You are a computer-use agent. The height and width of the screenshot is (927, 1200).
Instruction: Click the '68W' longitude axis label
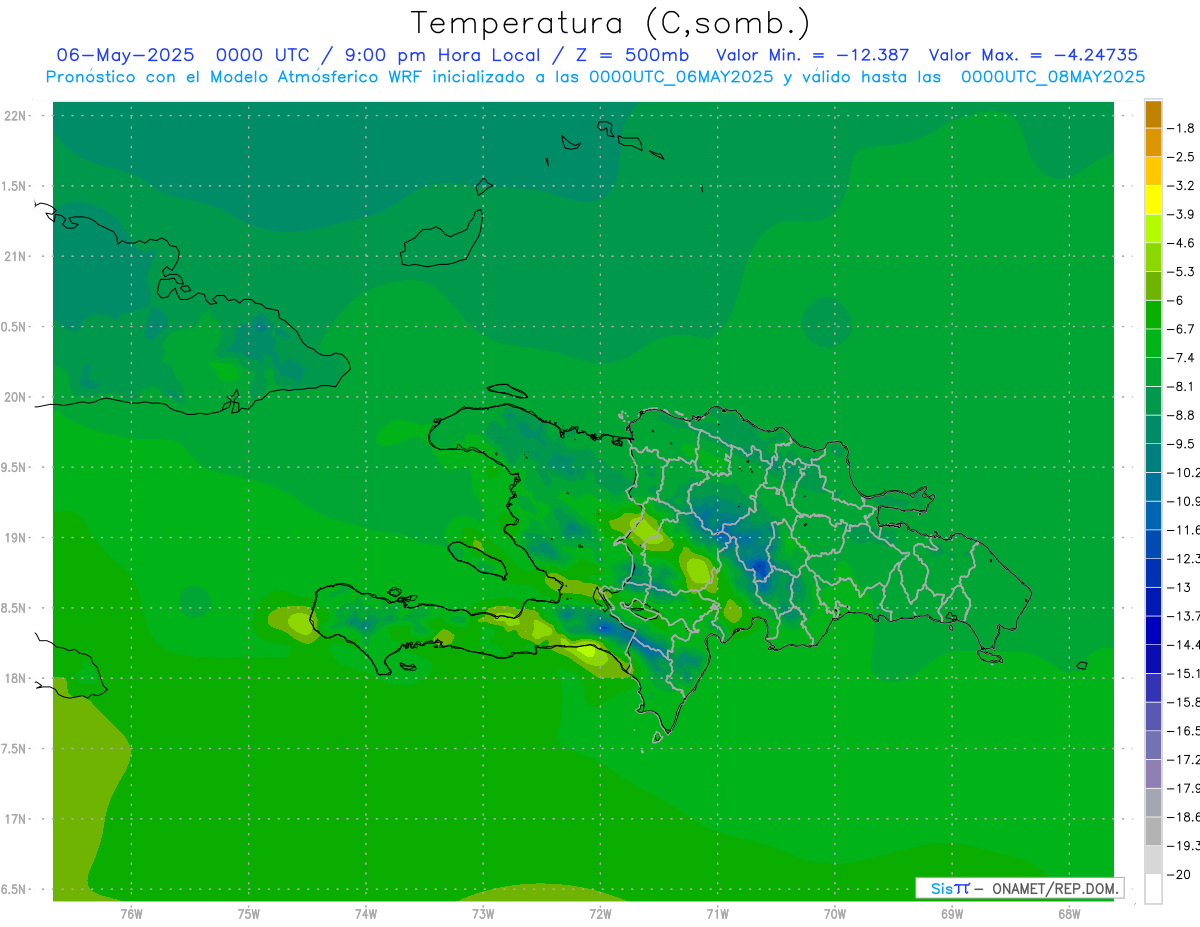pyautogui.click(x=1068, y=913)
